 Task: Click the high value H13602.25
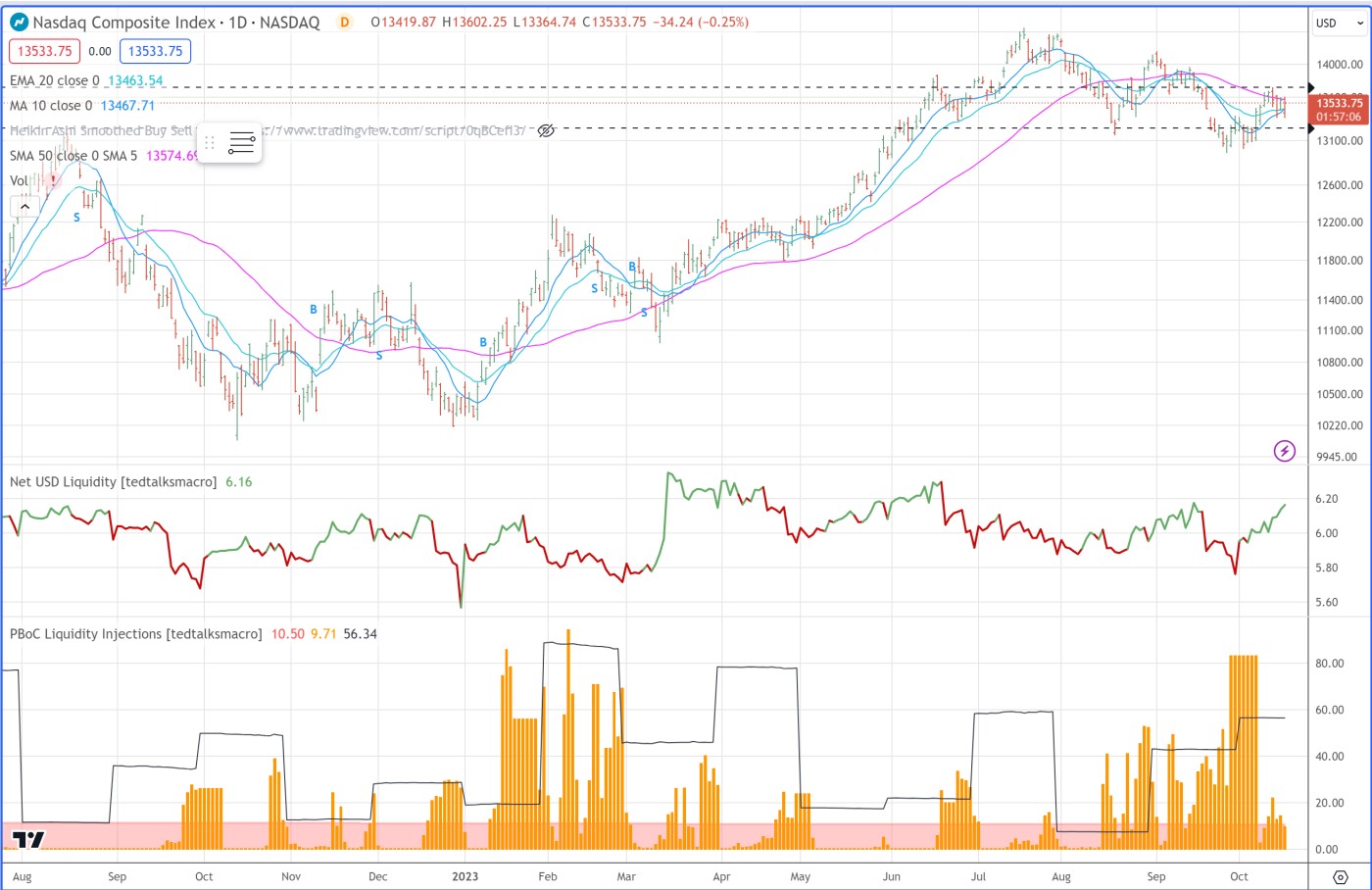pos(474,22)
